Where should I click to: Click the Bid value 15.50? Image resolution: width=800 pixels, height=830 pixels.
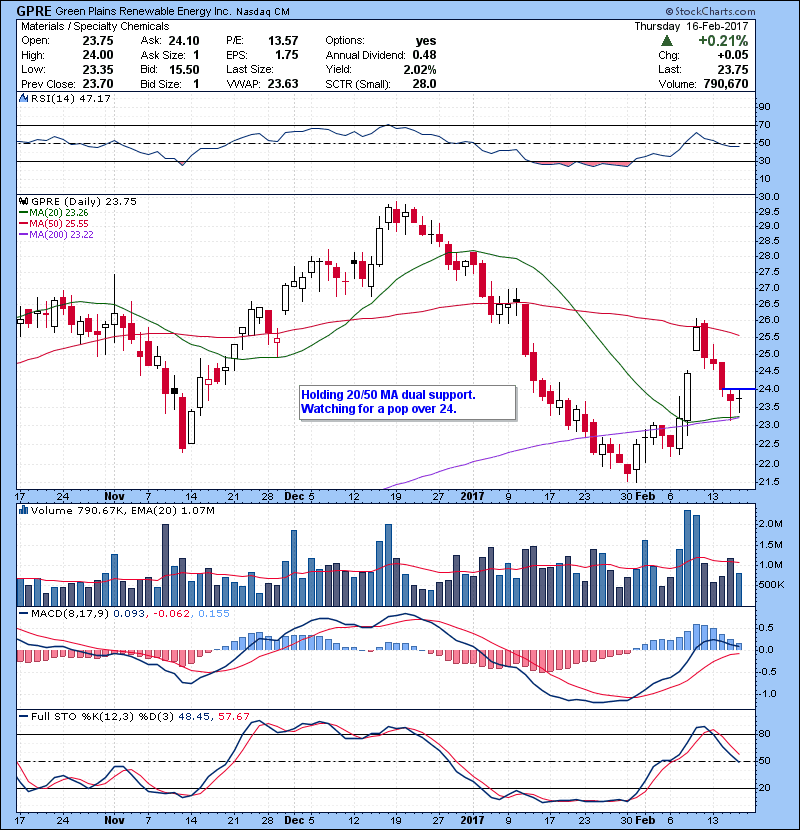184,69
